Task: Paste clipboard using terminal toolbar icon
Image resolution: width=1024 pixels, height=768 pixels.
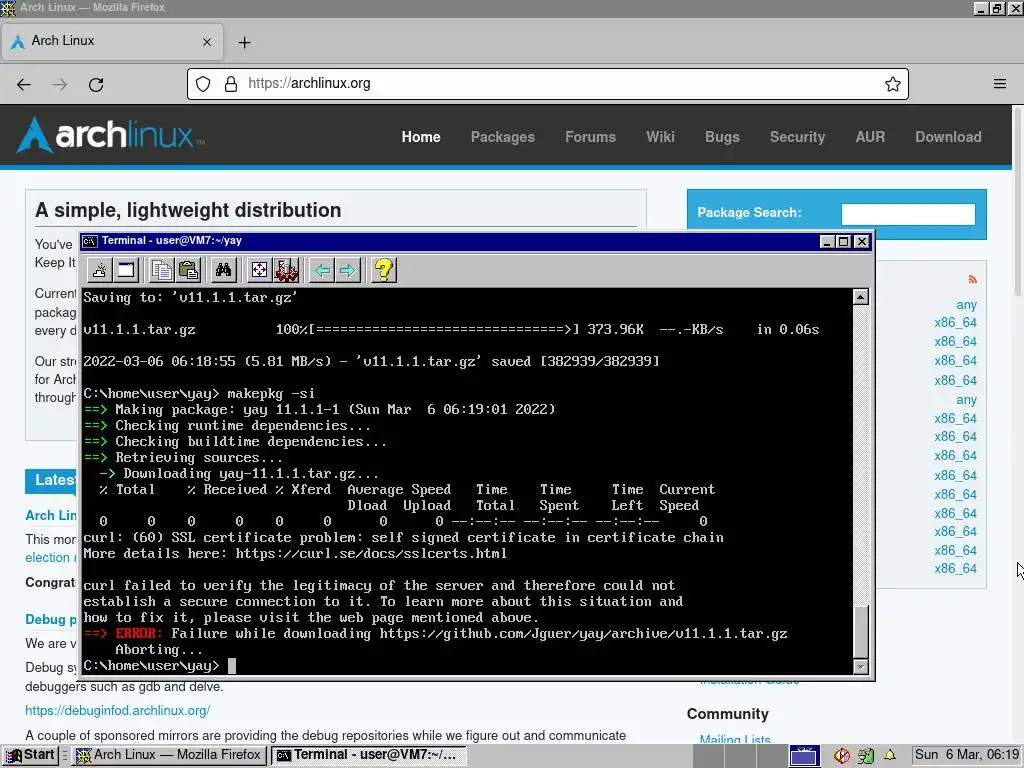Action: click(x=188, y=270)
